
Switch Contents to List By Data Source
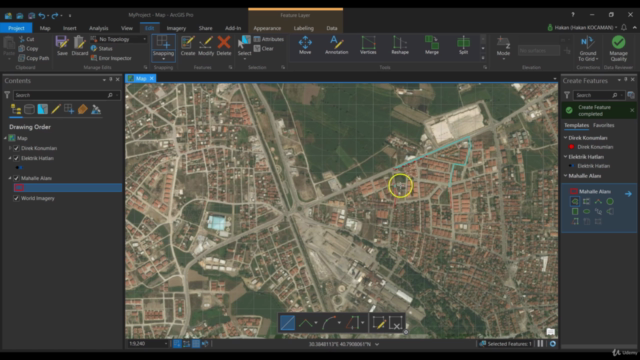point(29,109)
